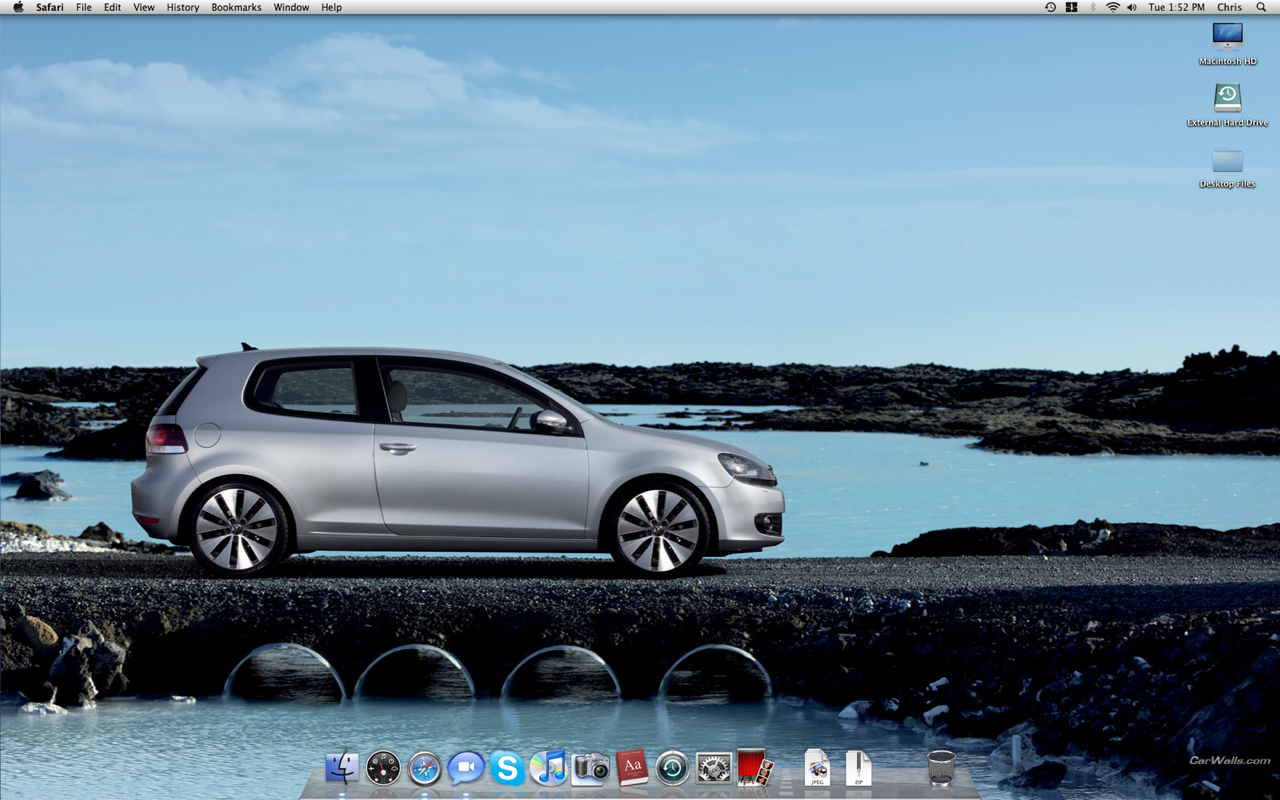Select the Macintosh HD desktop drive
The height and width of the screenshot is (800, 1280).
pyautogui.click(x=1227, y=38)
